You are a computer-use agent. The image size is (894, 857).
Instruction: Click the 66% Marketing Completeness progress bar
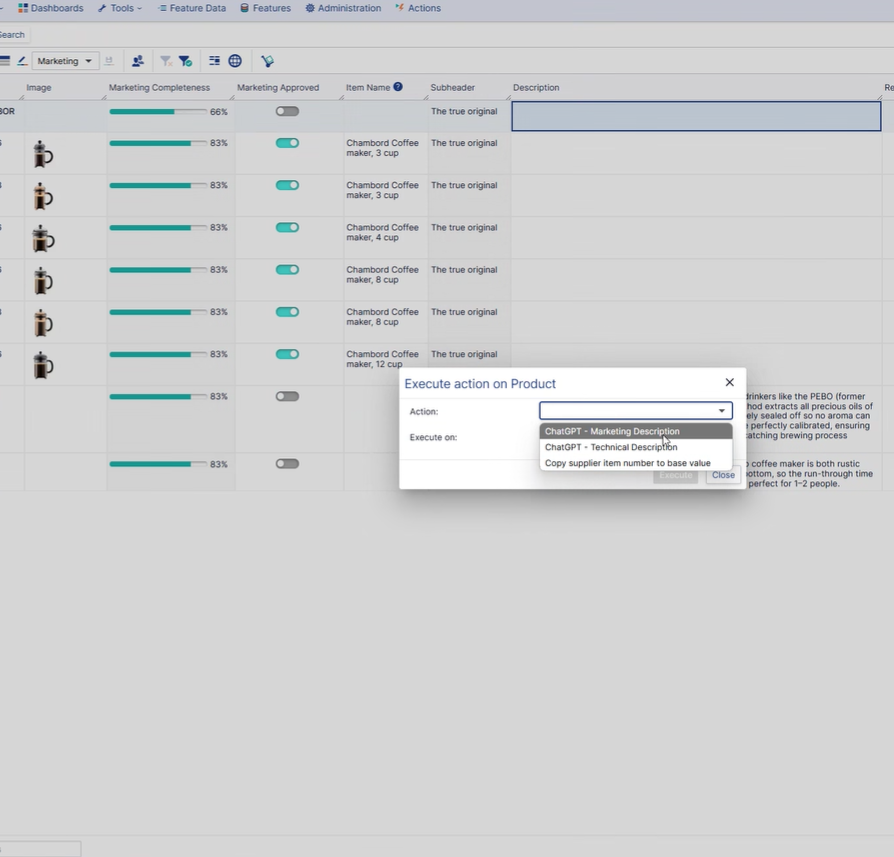[x=157, y=112]
